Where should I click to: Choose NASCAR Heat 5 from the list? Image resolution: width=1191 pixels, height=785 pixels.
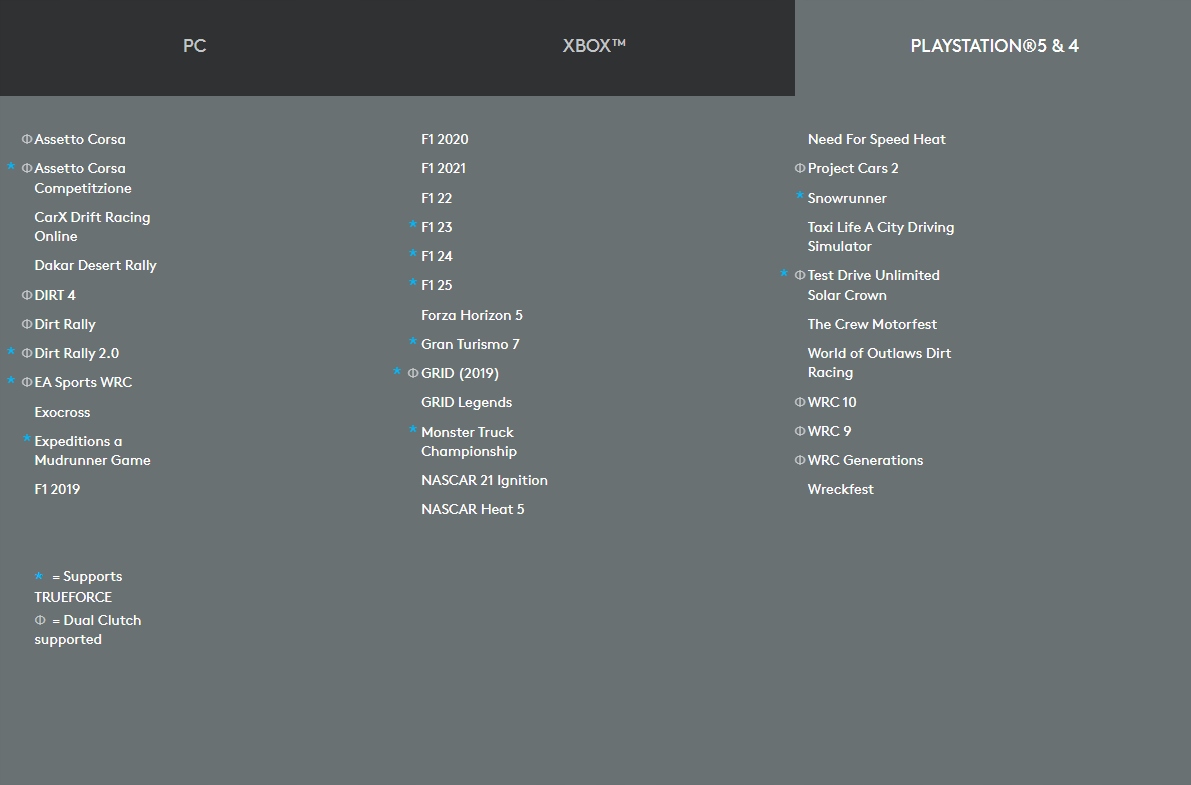click(473, 509)
